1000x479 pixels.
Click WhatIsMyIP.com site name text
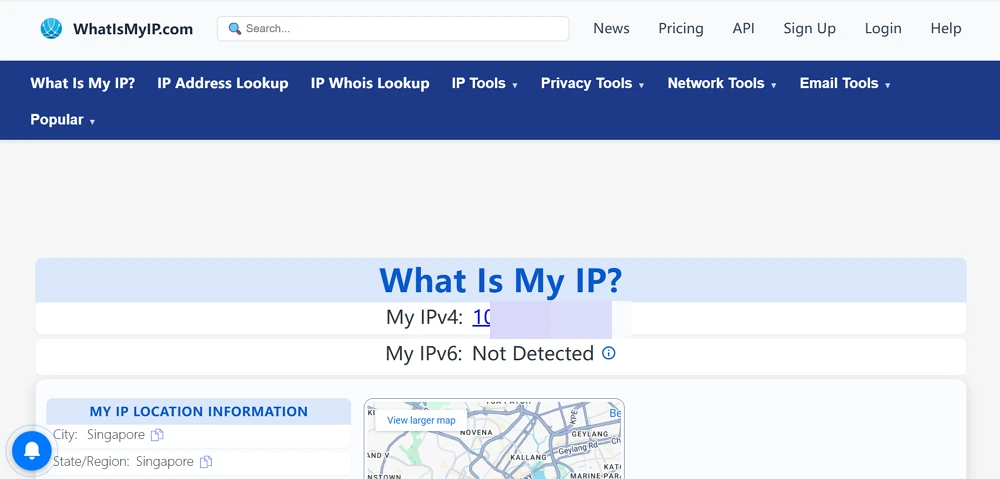(x=133, y=29)
